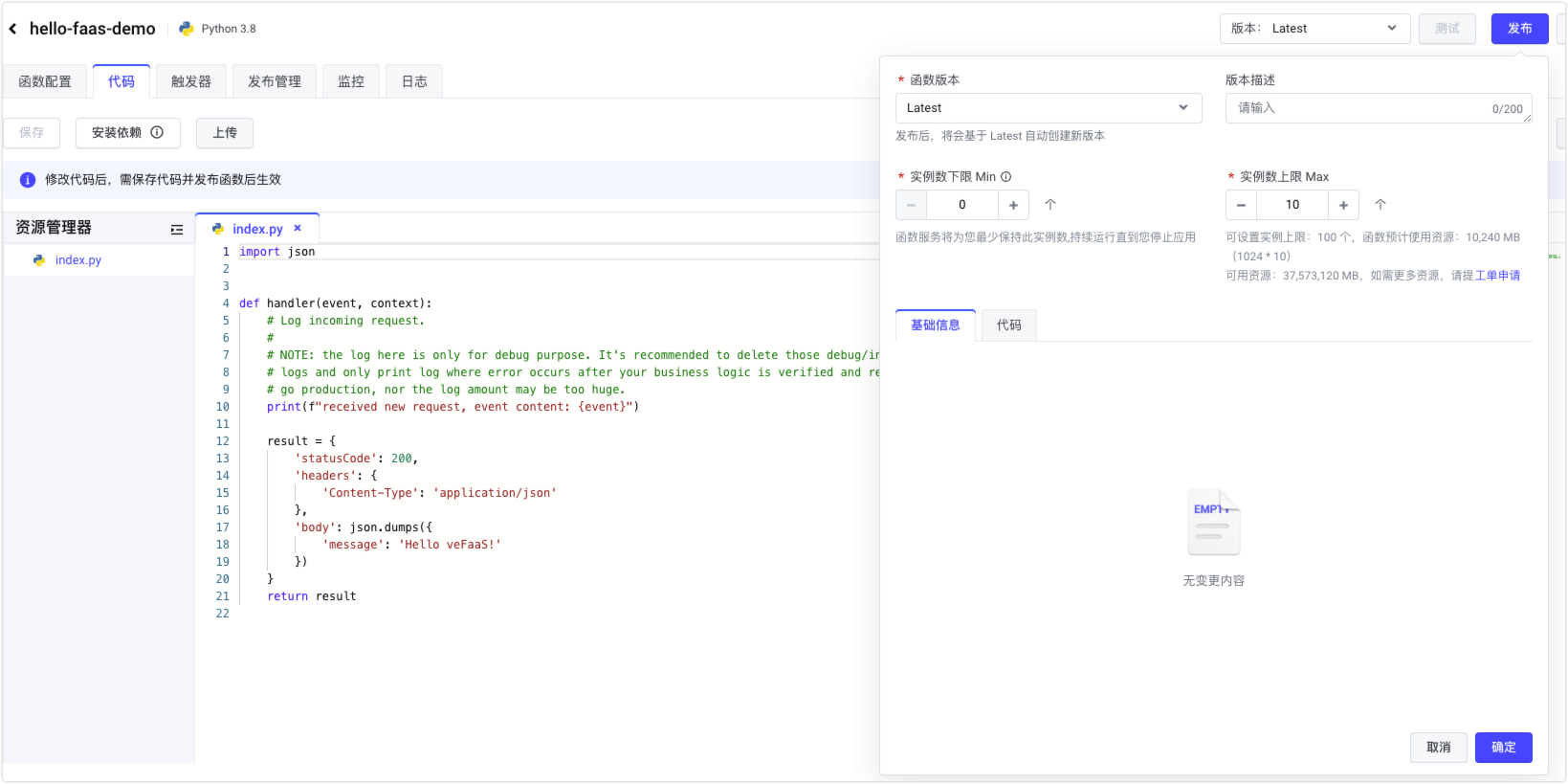Viewport: 1568px width, 784px height.
Task: Click the info icon next to 实例数下限 Min
Action: coord(1005,176)
